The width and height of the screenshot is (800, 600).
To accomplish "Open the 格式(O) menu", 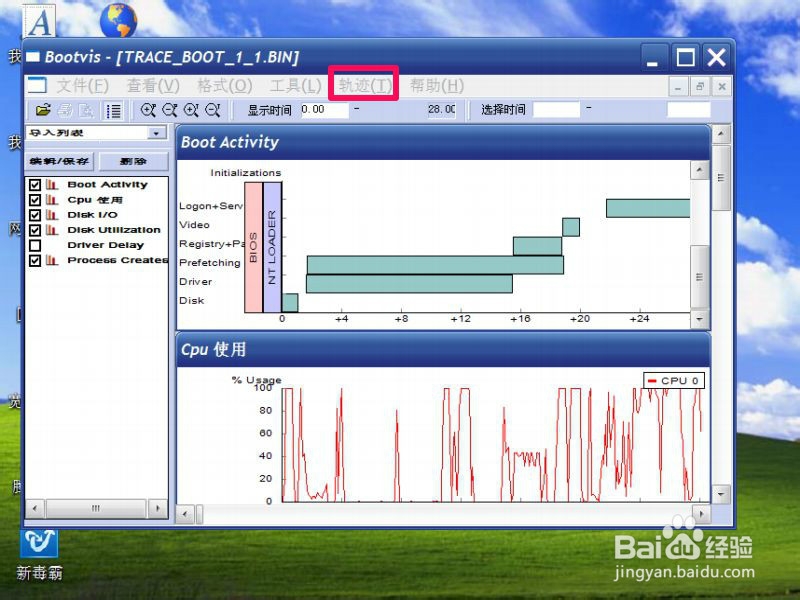I will point(225,86).
